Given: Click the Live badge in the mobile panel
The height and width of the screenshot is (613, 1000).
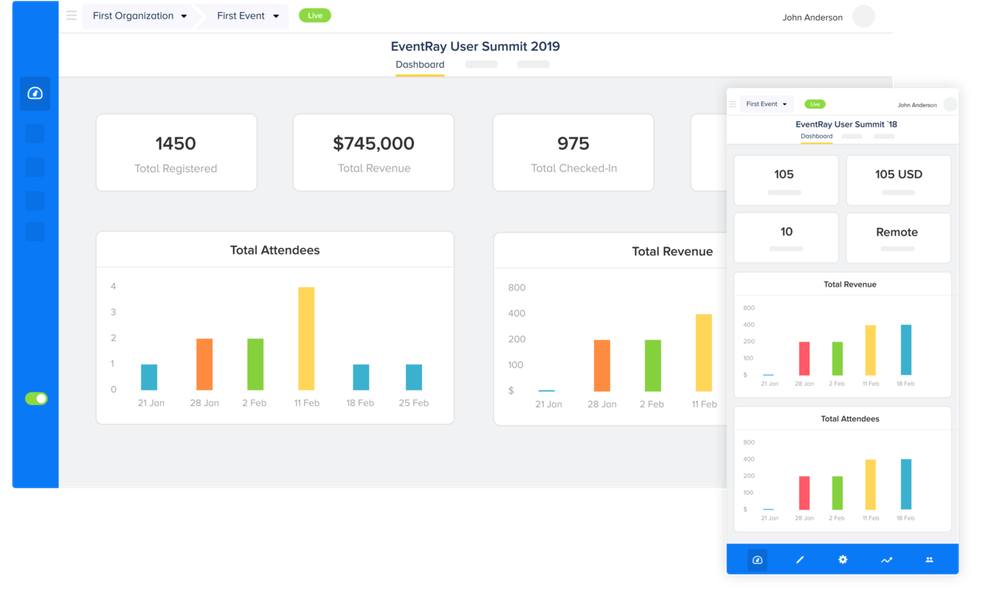Looking at the screenshot, I should 815,104.
